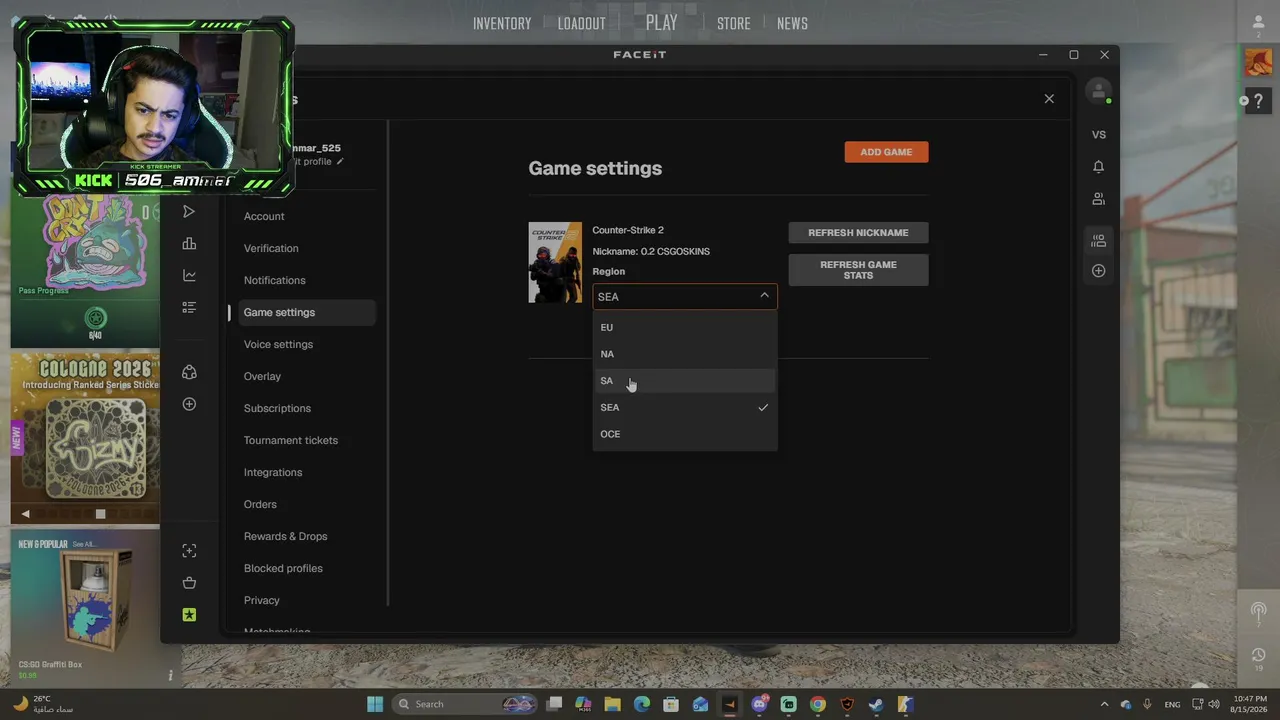The image size is (1280, 720).
Task: Open Integrations settings
Action: 273,472
